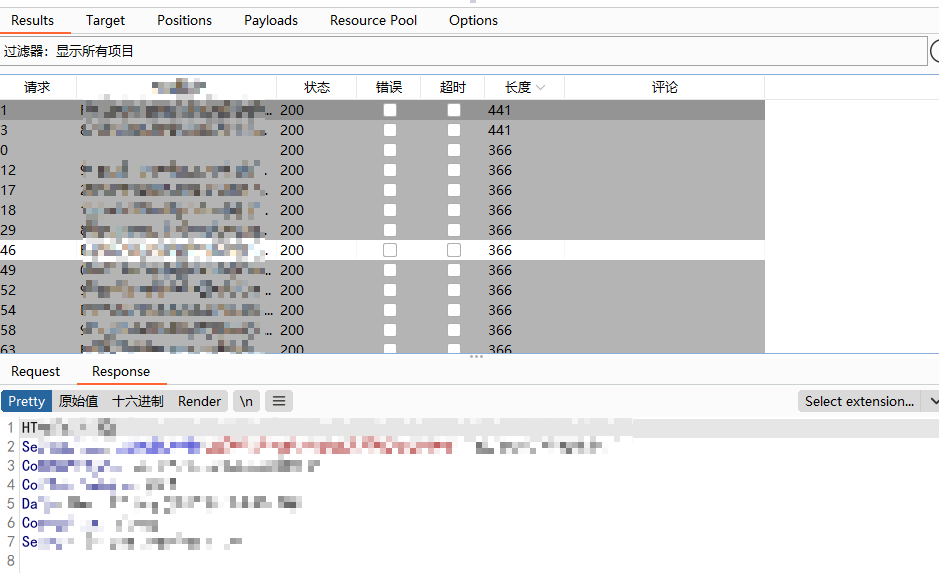Toggle the 错误 checkbox in row 12
Screen dimensions: 939x573
pos(390,170)
